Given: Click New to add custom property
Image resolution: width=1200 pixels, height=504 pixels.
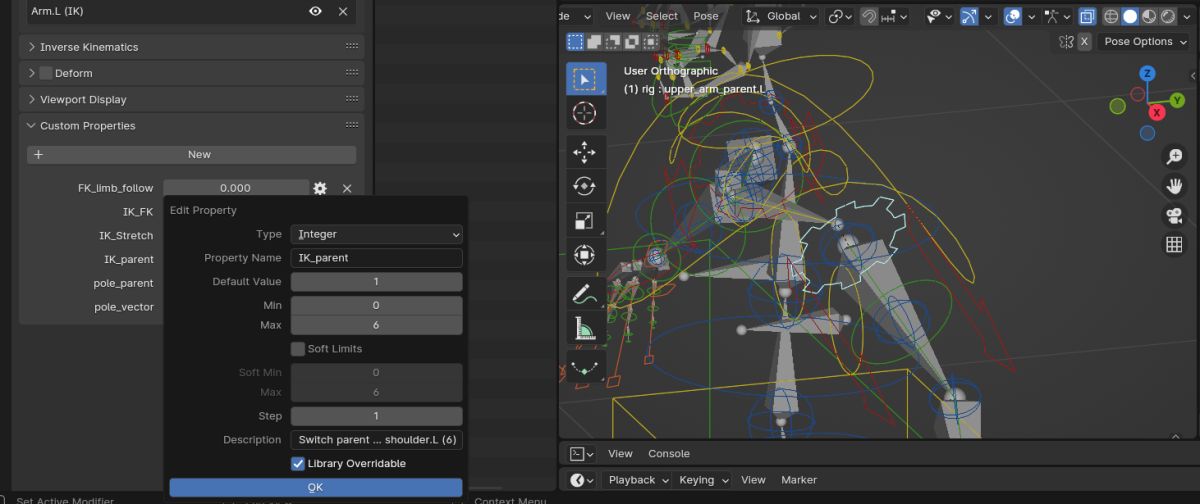Looking at the screenshot, I should (191, 155).
